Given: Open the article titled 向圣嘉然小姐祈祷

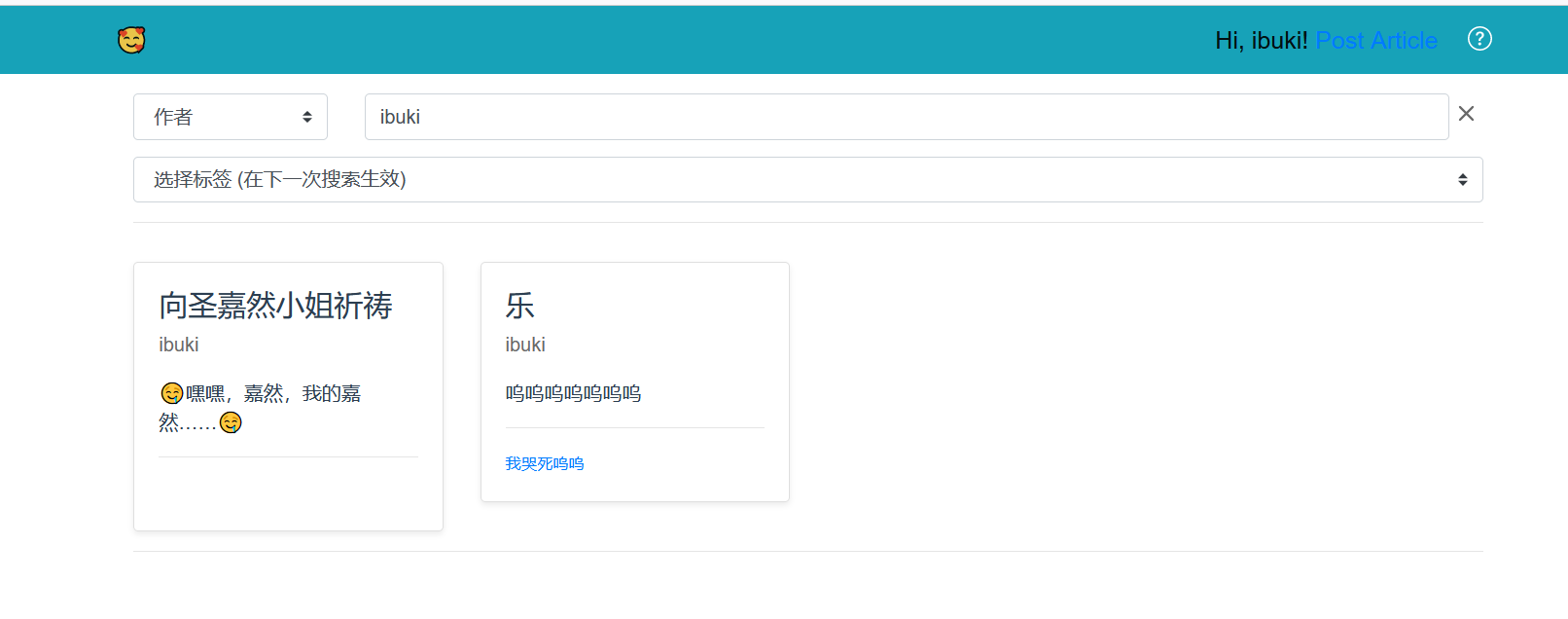Looking at the screenshot, I should pyautogui.click(x=275, y=306).
